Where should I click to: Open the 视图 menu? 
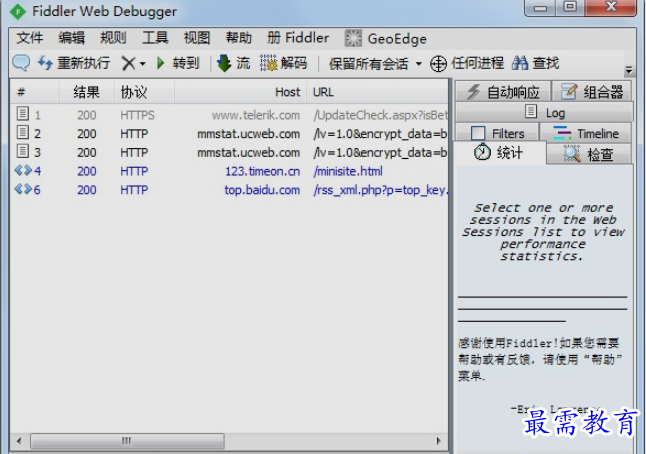[x=197, y=38]
